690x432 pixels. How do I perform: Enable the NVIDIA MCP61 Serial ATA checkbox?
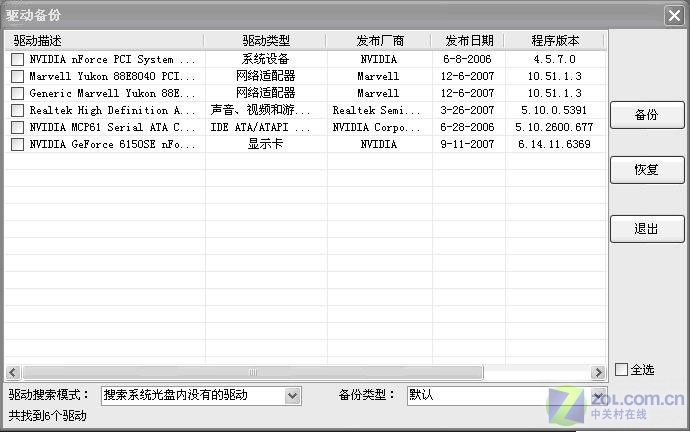[x=17, y=128]
